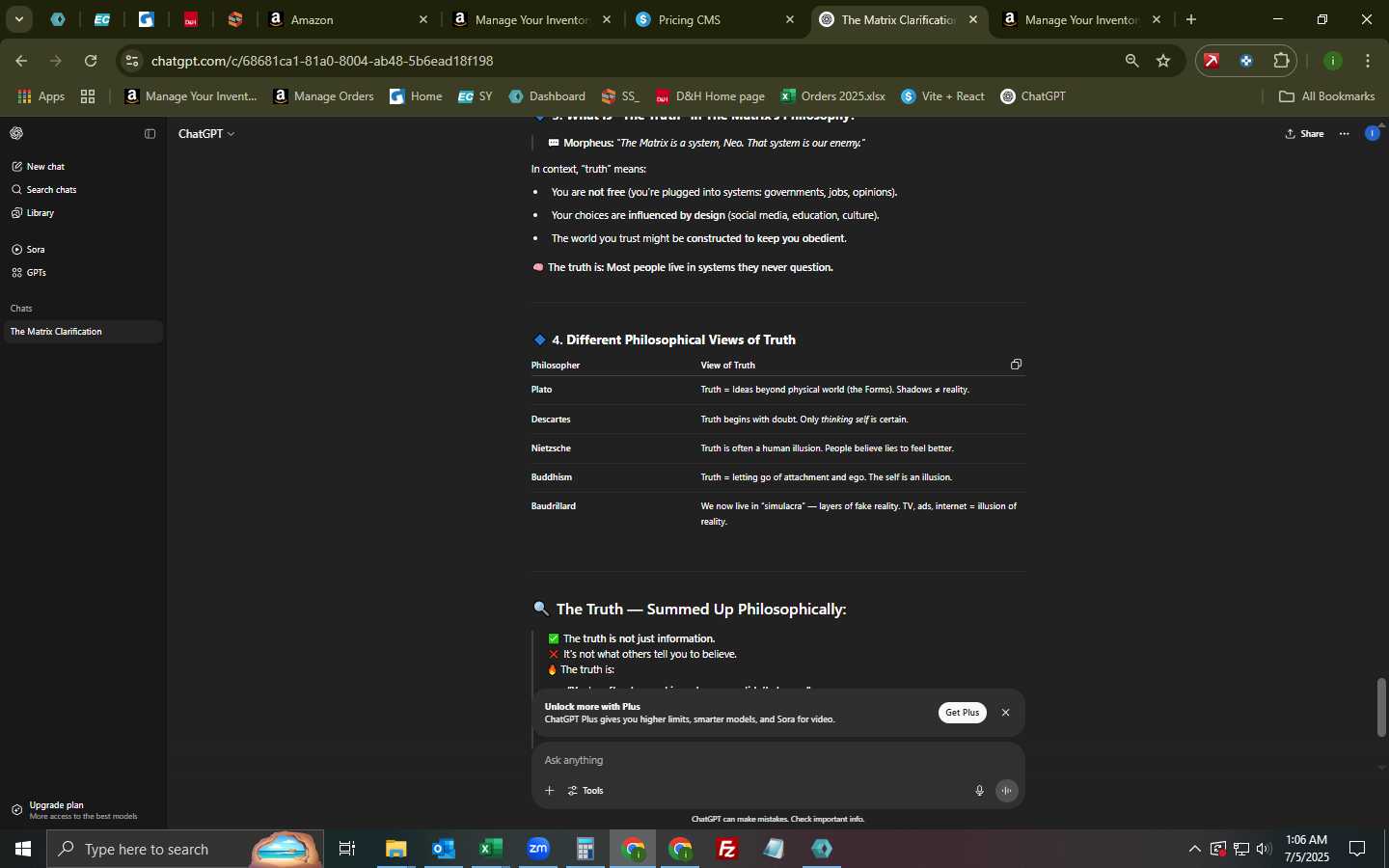Expand the ChatGPT model selector dropdown
Screen dimensions: 1389x868
coord(206,134)
